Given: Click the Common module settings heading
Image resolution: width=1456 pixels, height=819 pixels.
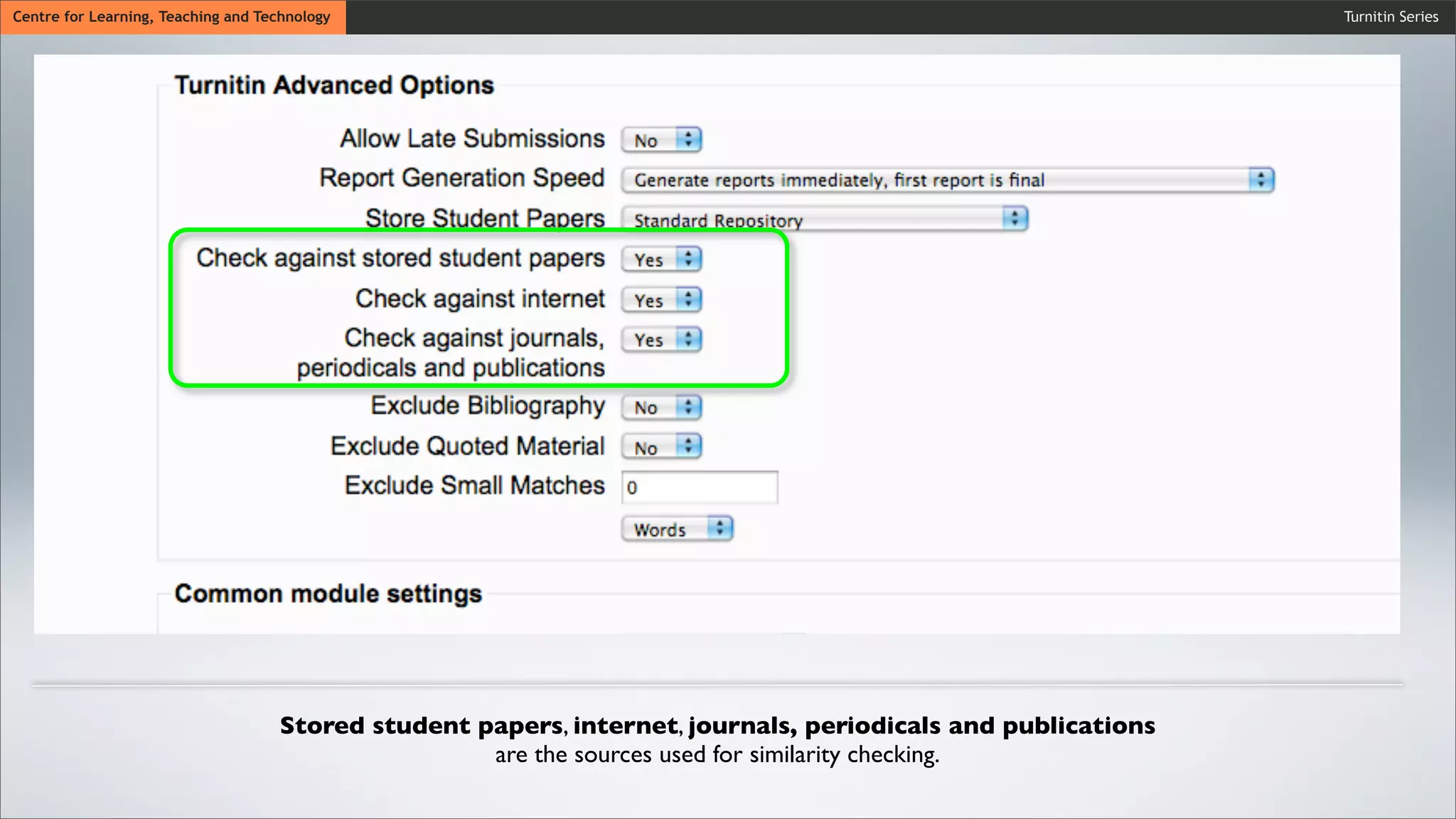Looking at the screenshot, I should tap(328, 594).
